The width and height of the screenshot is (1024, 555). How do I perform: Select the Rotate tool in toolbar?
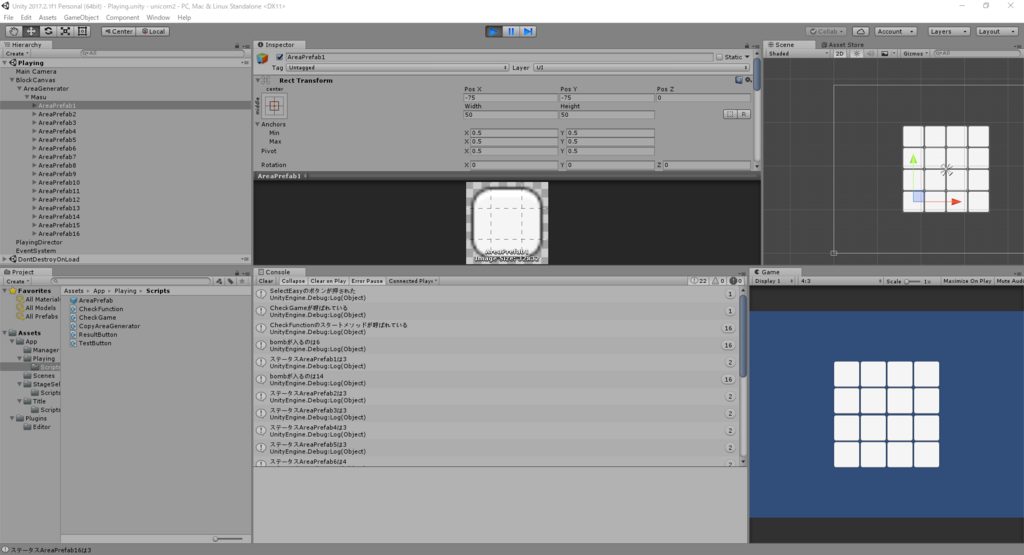(48, 31)
